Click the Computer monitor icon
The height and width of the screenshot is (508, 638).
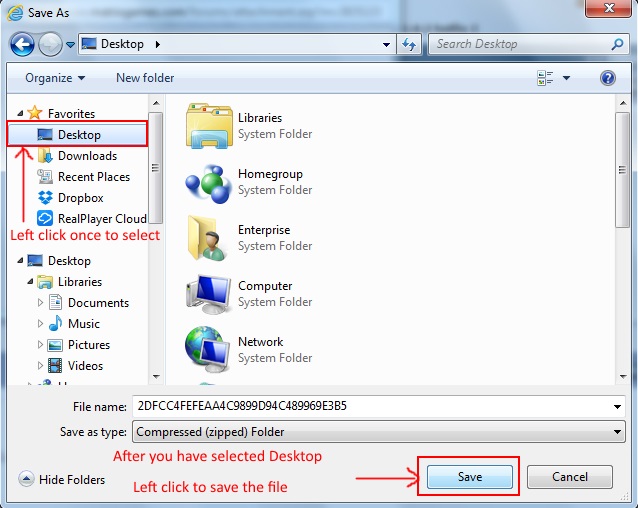pos(209,294)
